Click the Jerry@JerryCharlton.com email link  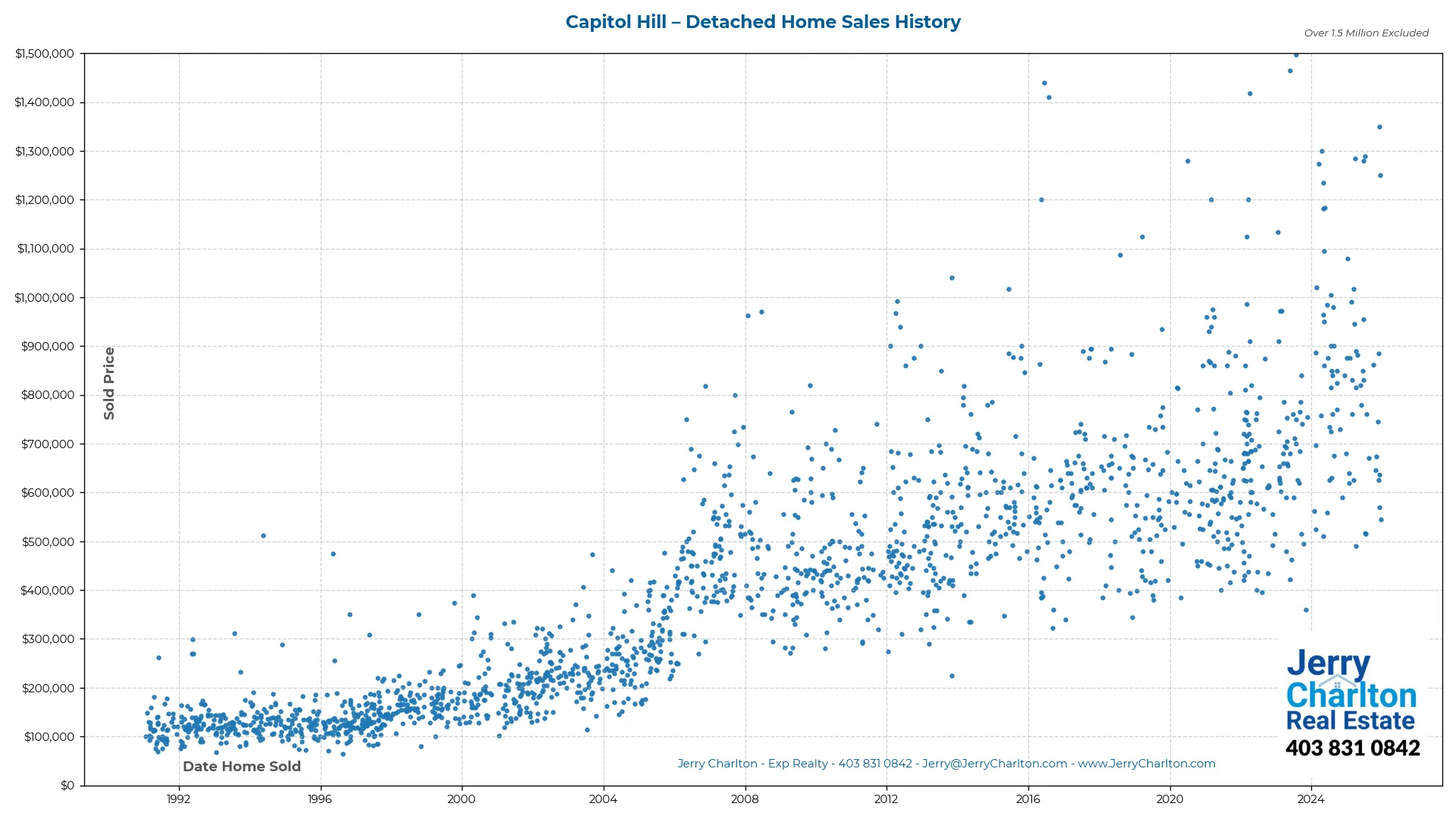pyautogui.click(x=995, y=764)
